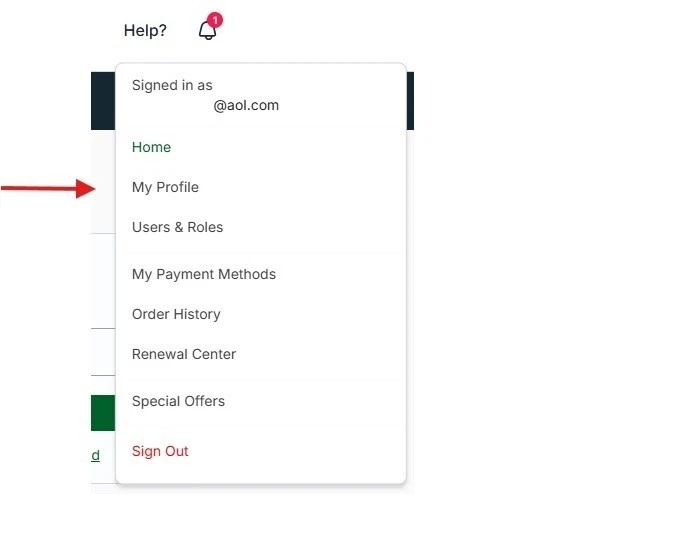
Task: Open My Payment Methods
Action: point(204,274)
